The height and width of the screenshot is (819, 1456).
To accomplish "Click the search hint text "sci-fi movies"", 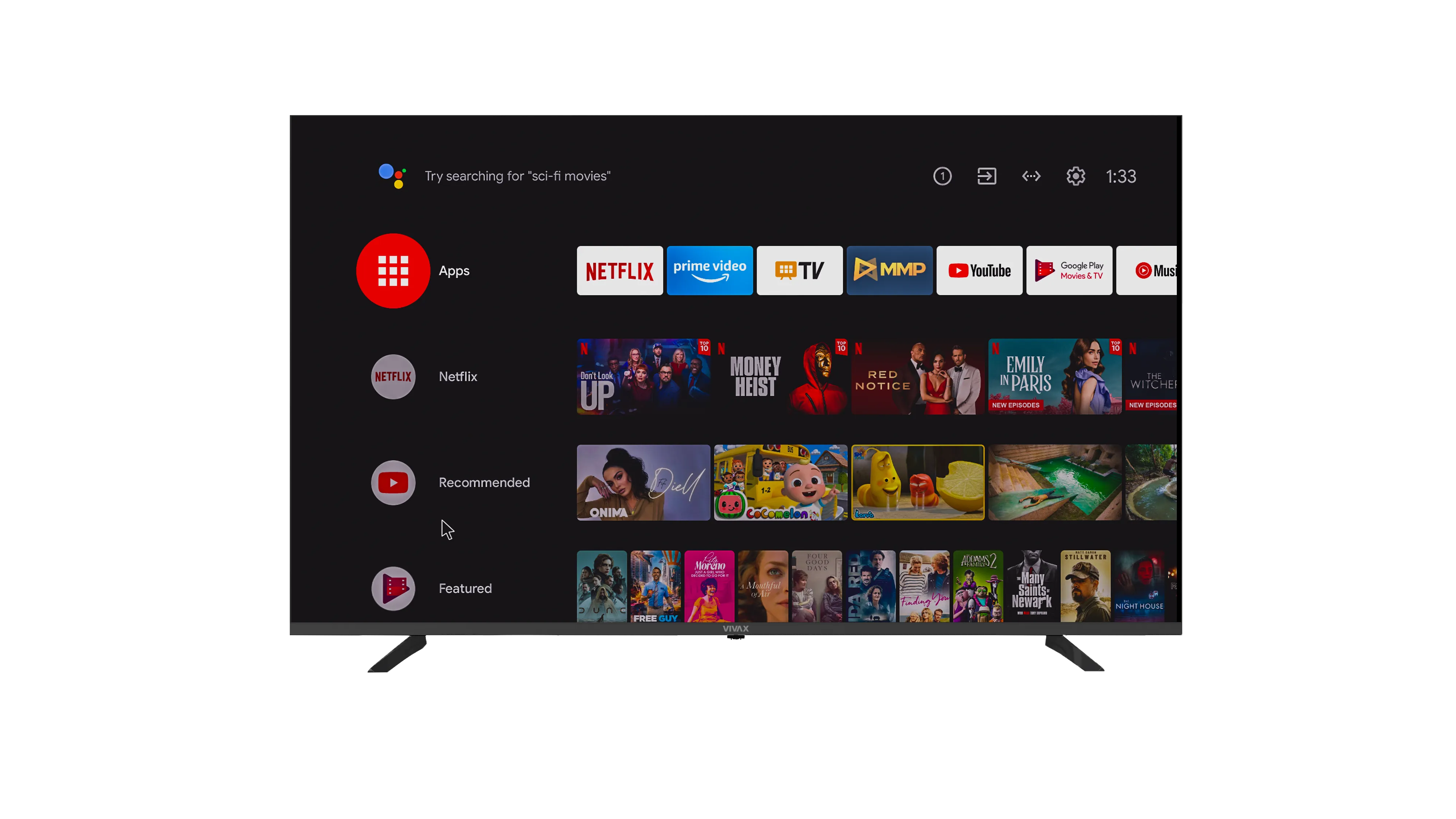I will point(569,176).
